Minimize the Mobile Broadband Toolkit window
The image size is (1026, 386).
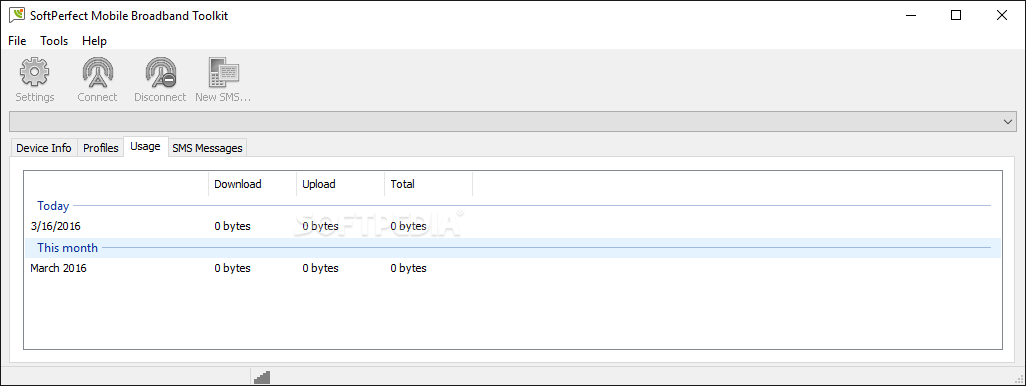coord(910,16)
